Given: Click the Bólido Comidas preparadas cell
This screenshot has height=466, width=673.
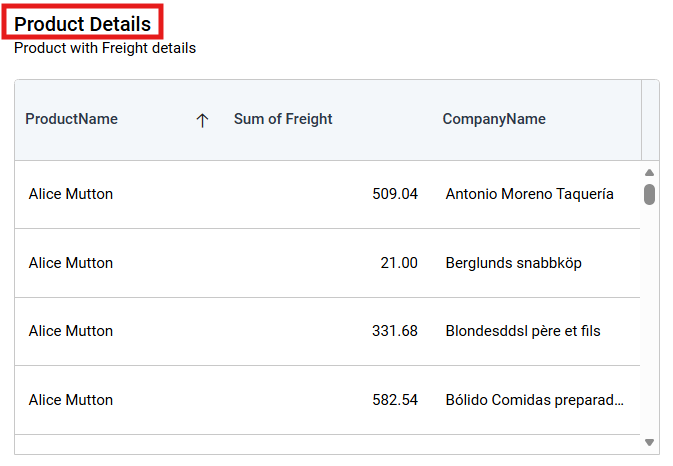Looking at the screenshot, I should 535,400.
